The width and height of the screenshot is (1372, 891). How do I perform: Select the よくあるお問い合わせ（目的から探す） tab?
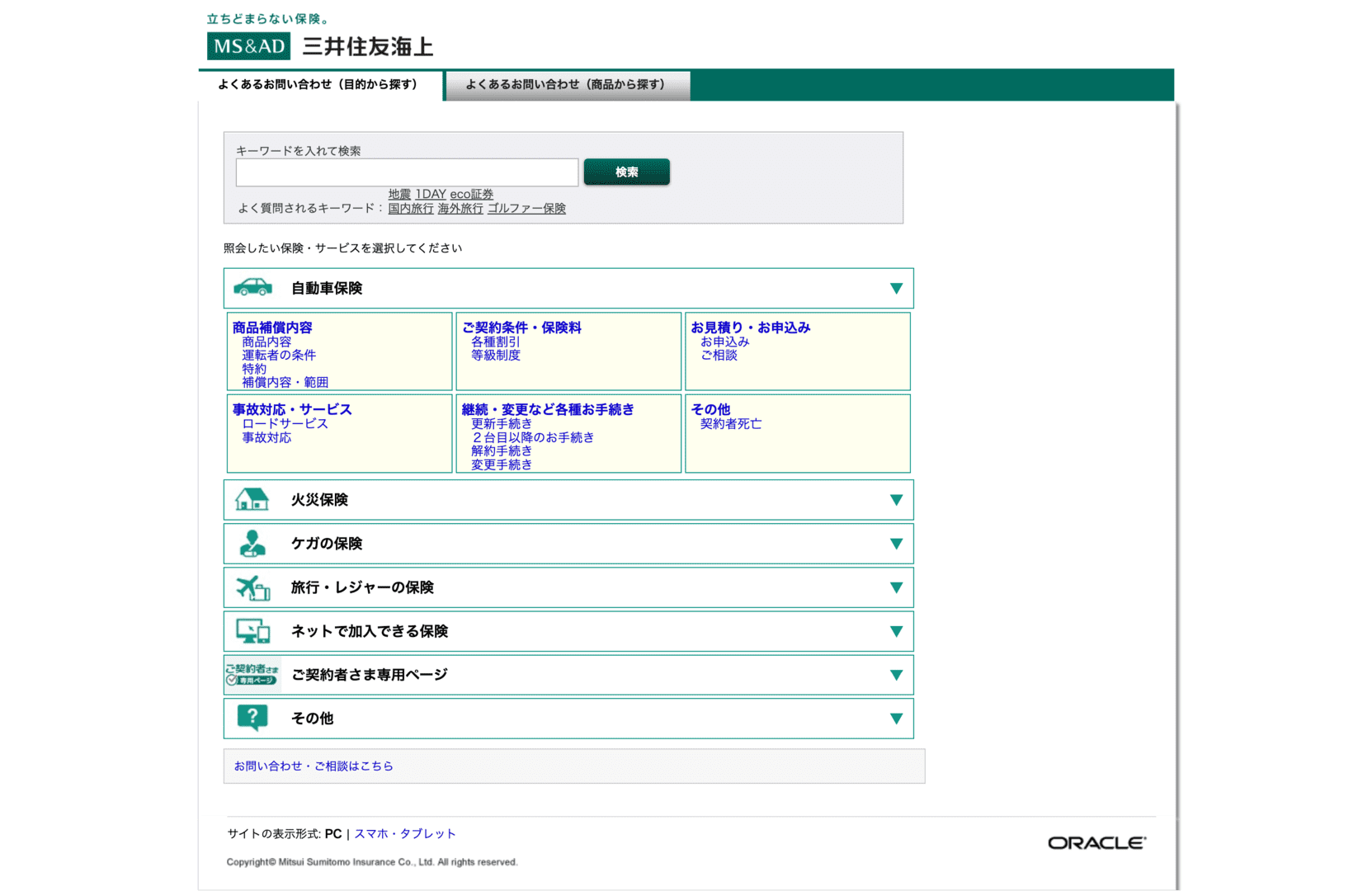pyautogui.click(x=320, y=85)
